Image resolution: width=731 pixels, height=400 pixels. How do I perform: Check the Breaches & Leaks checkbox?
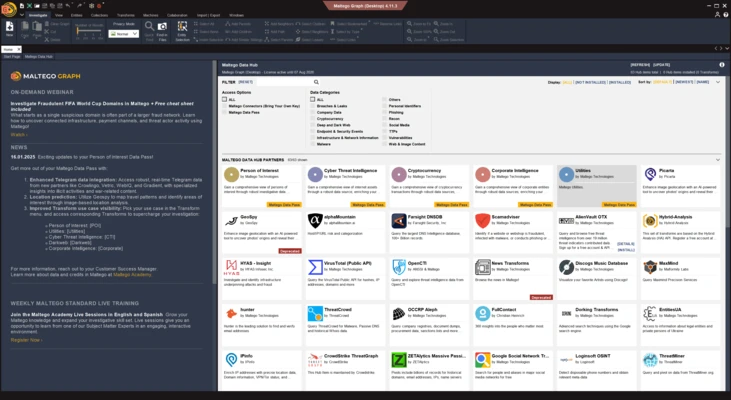313,106
